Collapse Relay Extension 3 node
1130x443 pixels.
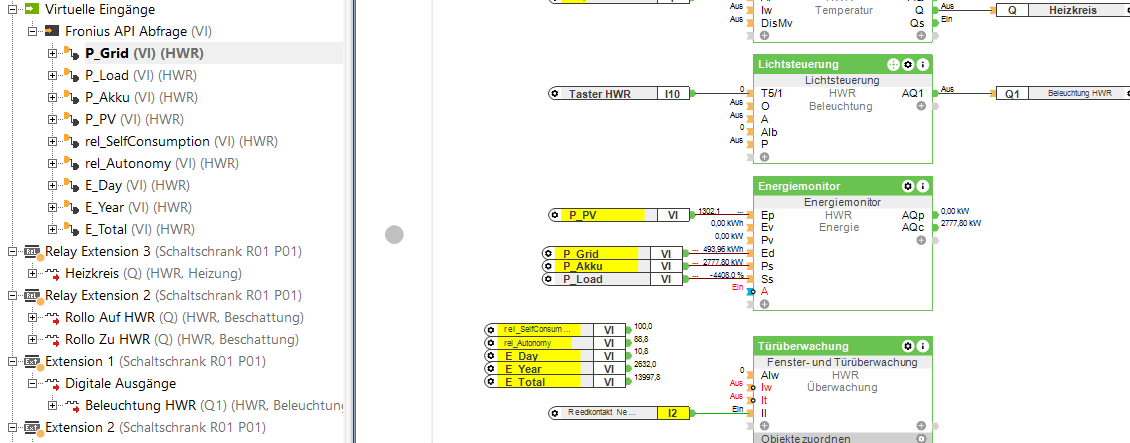click(12, 251)
